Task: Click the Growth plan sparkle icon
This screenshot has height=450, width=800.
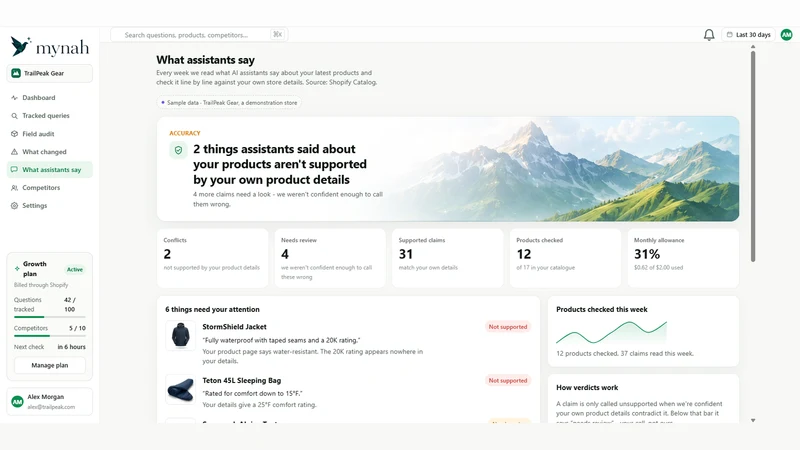Action: click(x=17, y=268)
